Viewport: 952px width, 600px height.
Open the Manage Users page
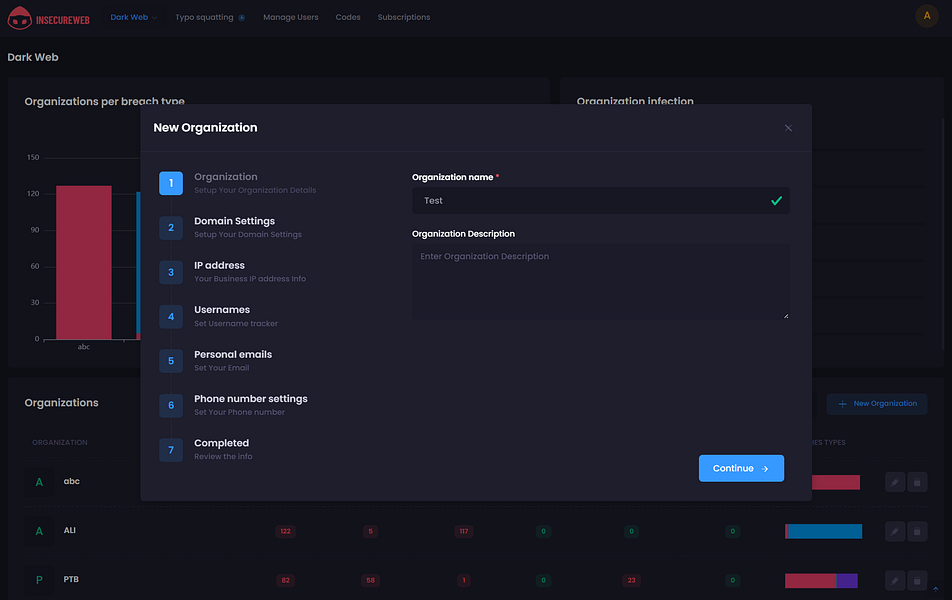[291, 17]
